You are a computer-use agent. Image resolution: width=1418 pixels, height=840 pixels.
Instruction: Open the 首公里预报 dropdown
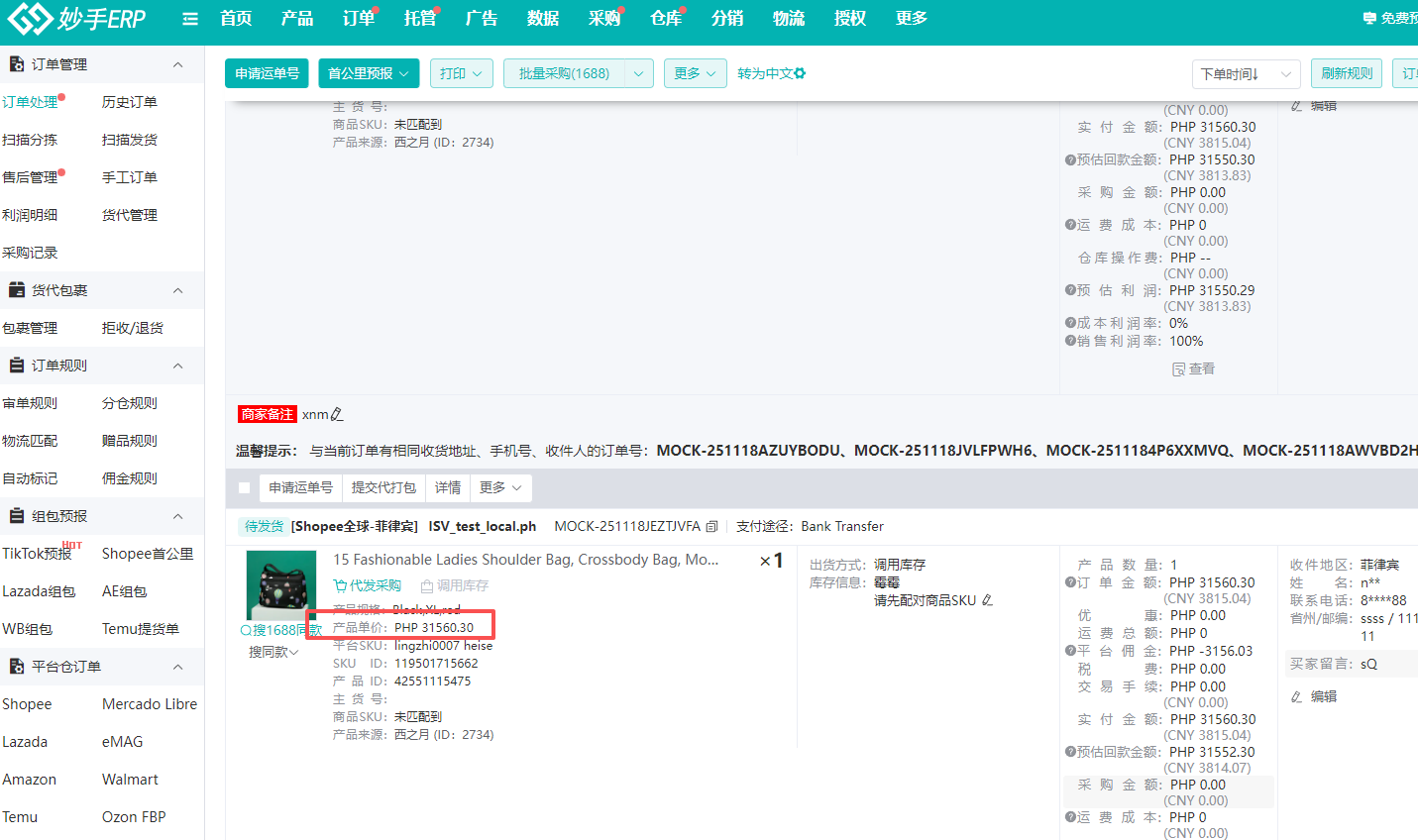pyautogui.click(x=369, y=73)
